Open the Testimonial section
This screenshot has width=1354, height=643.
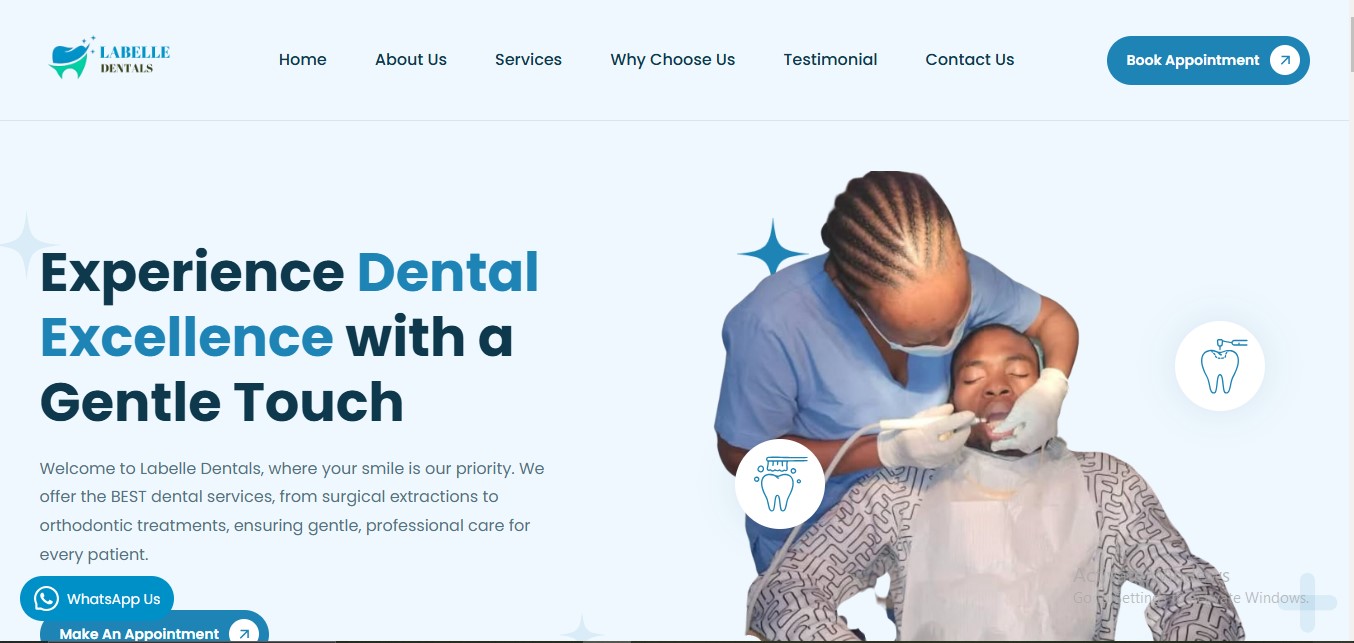tap(830, 60)
